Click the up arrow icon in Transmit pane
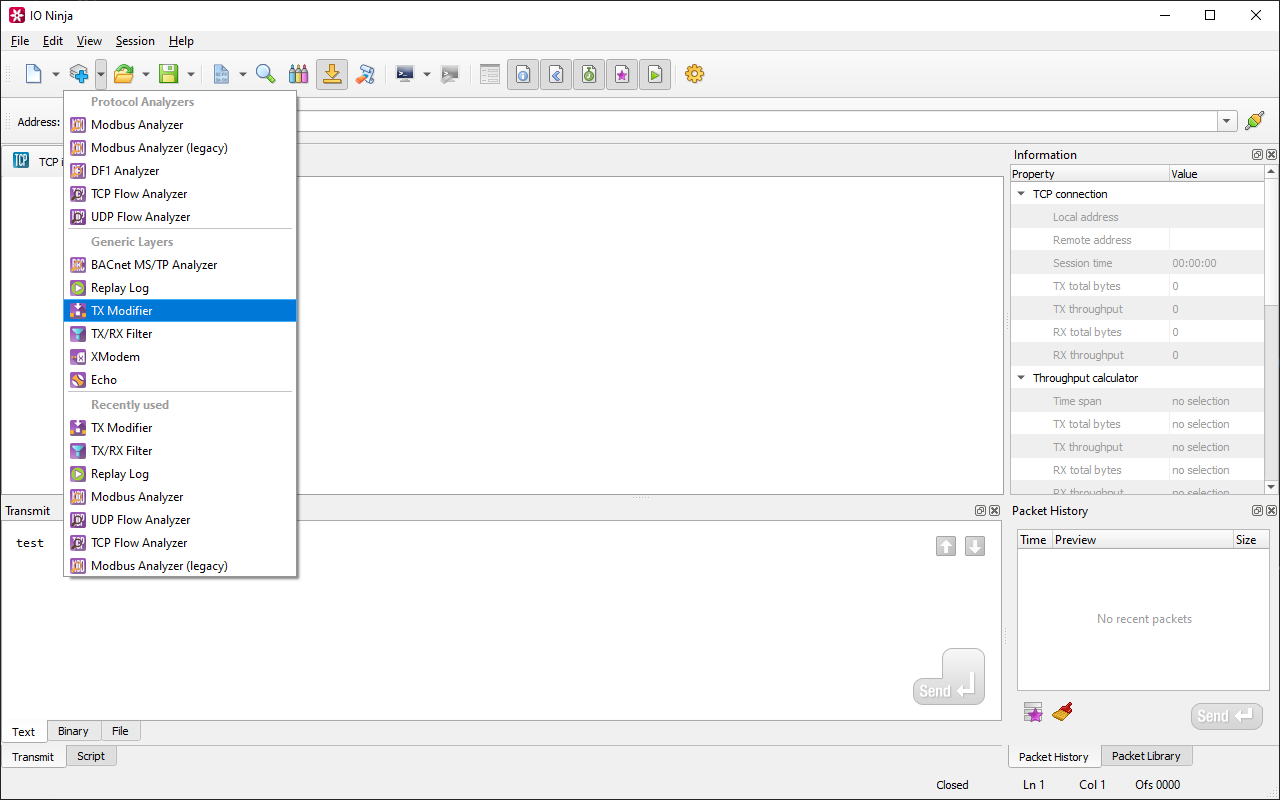 [946, 546]
